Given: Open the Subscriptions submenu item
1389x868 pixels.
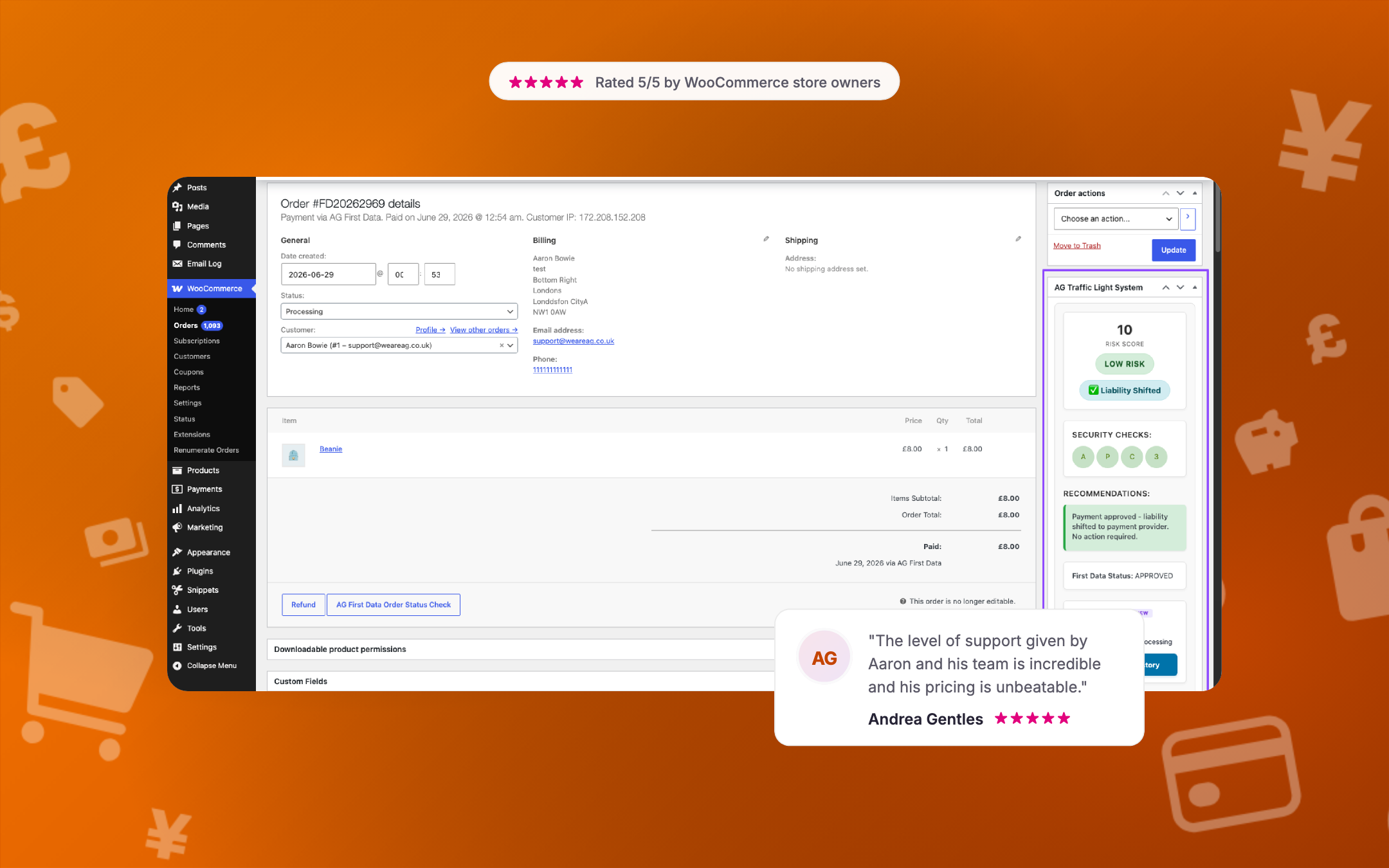Looking at the screenshot, I should [x=197, y=341].
